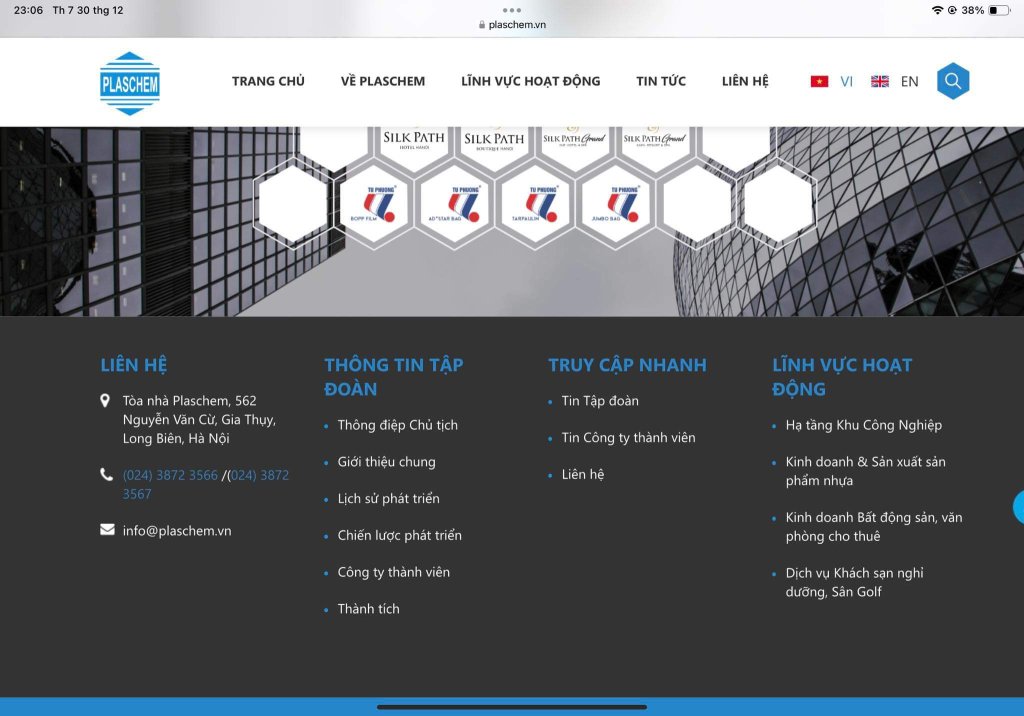Click the location pin icon beside address
1024x716 pixels.
104,400
